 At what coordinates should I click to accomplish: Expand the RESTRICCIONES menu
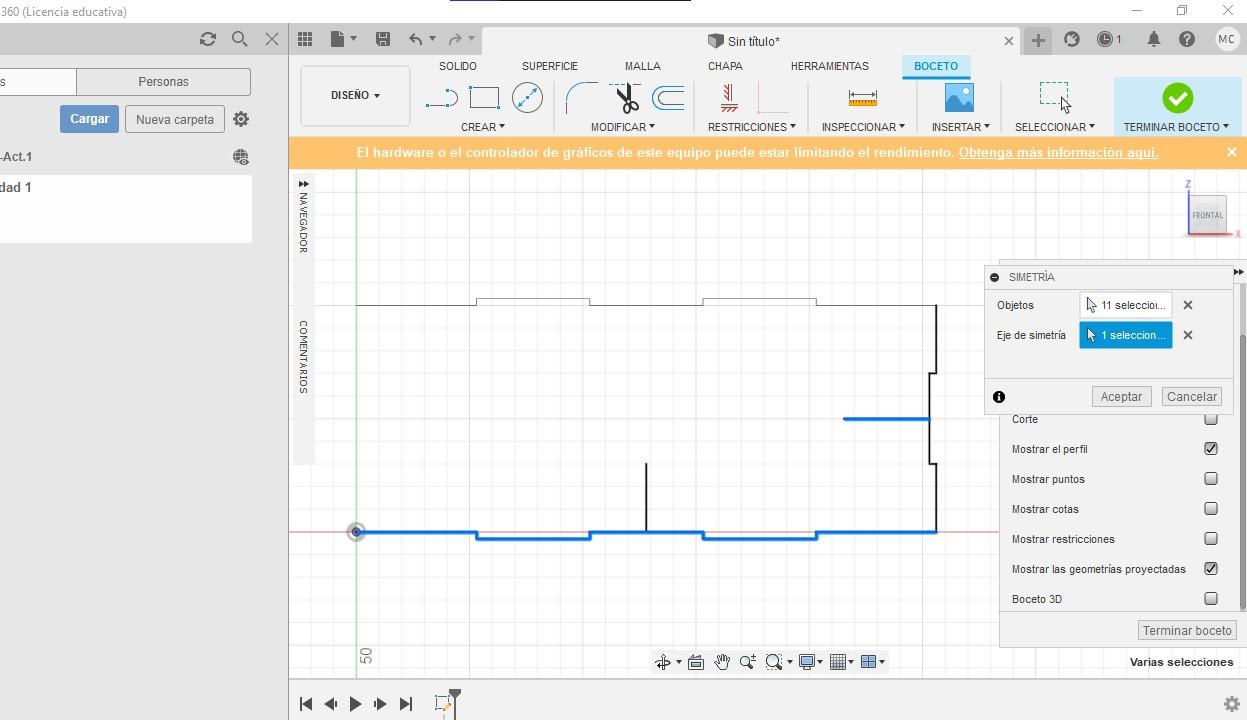pos(752,127)
